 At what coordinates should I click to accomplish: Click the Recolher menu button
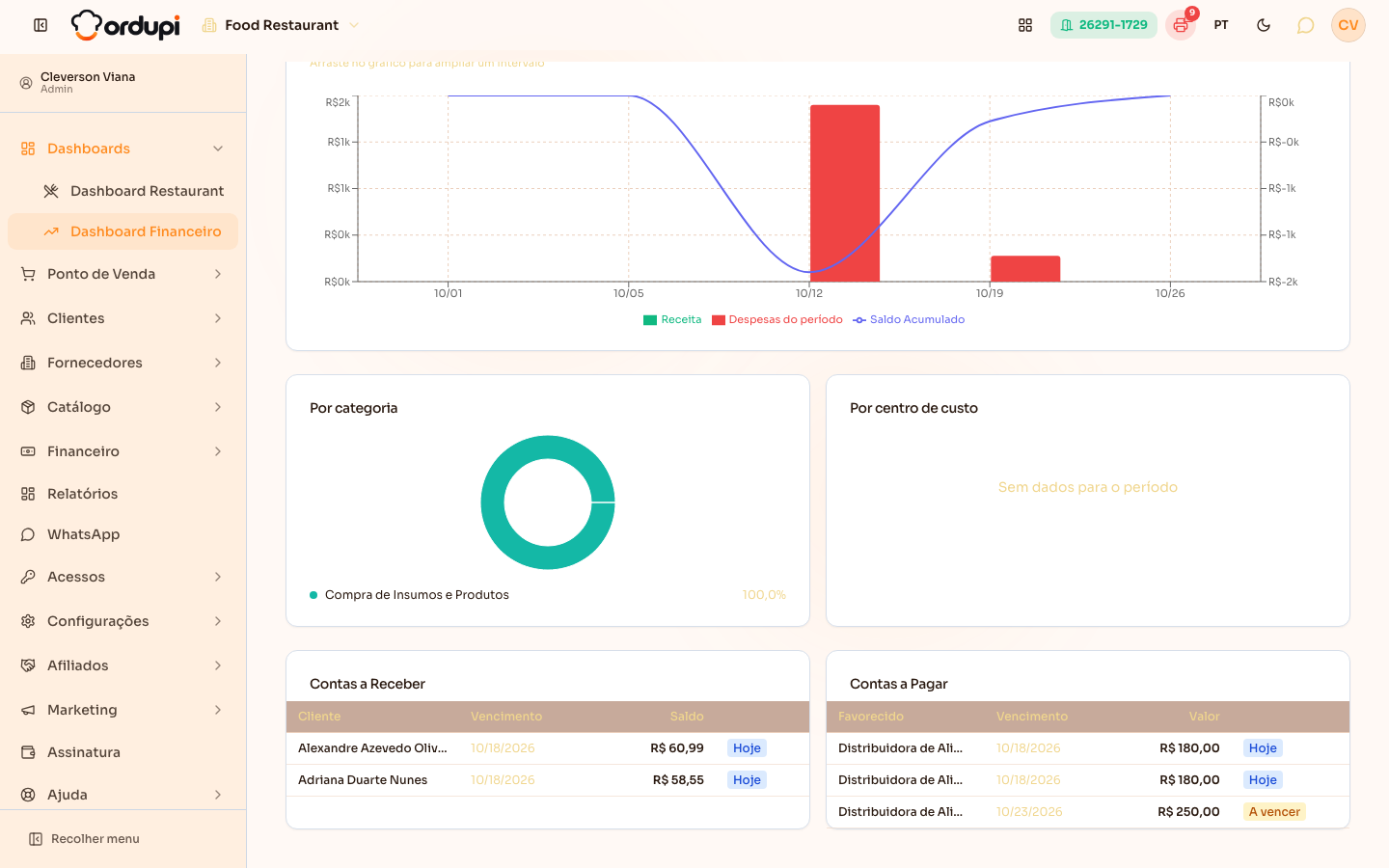[85, 839]
